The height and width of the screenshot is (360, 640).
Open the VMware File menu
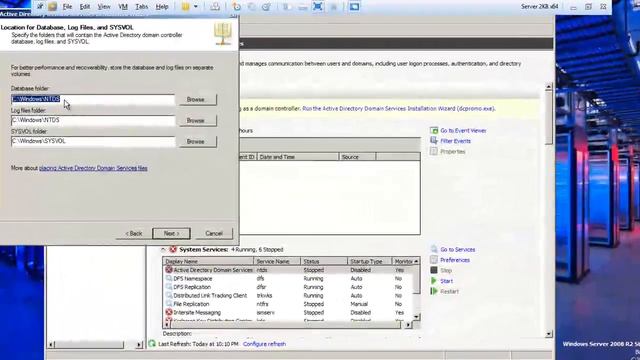[67, 7]
